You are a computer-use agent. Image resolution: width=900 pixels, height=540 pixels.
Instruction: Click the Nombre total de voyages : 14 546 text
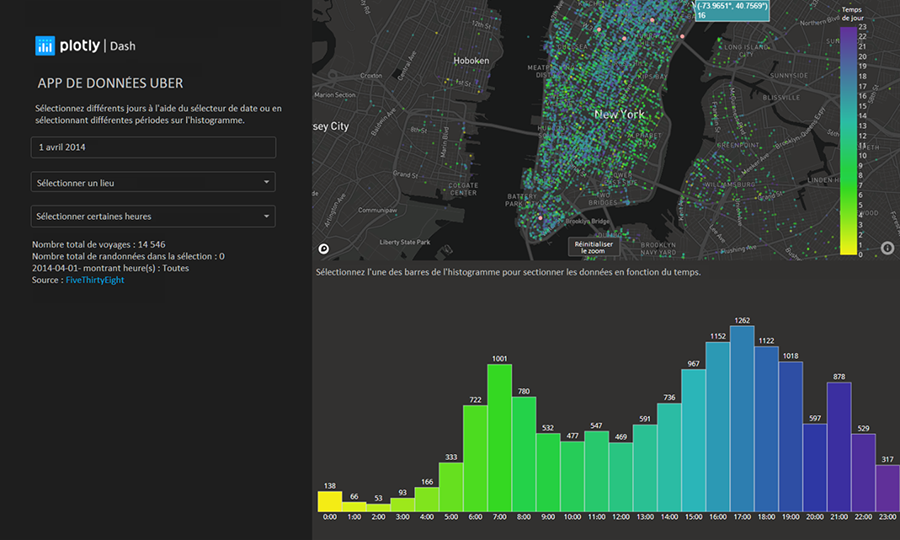[99, 244]
